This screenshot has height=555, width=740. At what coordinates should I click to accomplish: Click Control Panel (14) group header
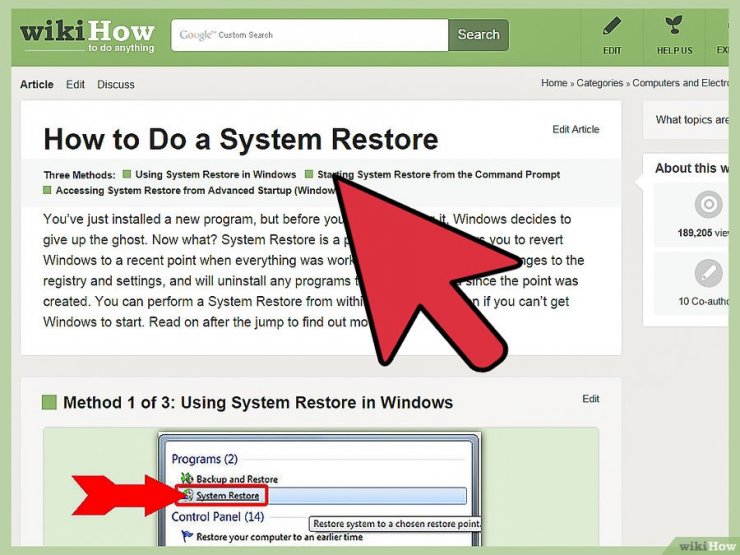pos(218,517)
